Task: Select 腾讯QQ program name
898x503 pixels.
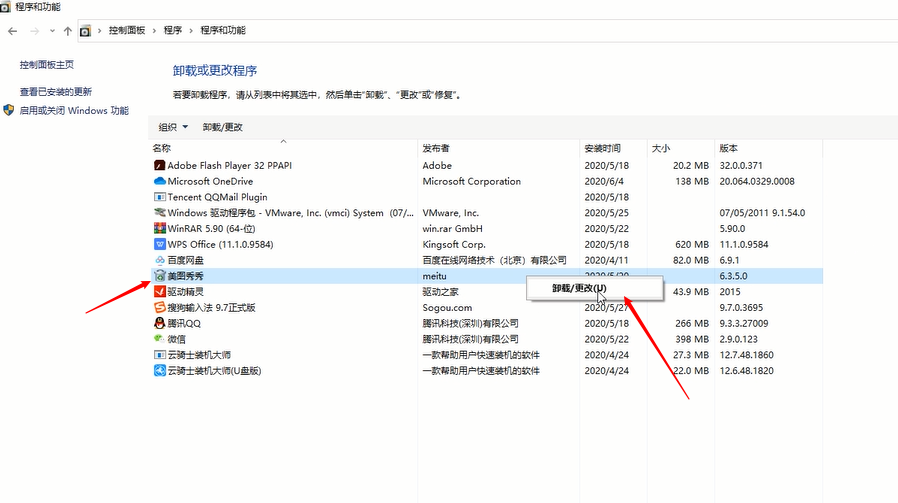Action: [x=184, y=324]
